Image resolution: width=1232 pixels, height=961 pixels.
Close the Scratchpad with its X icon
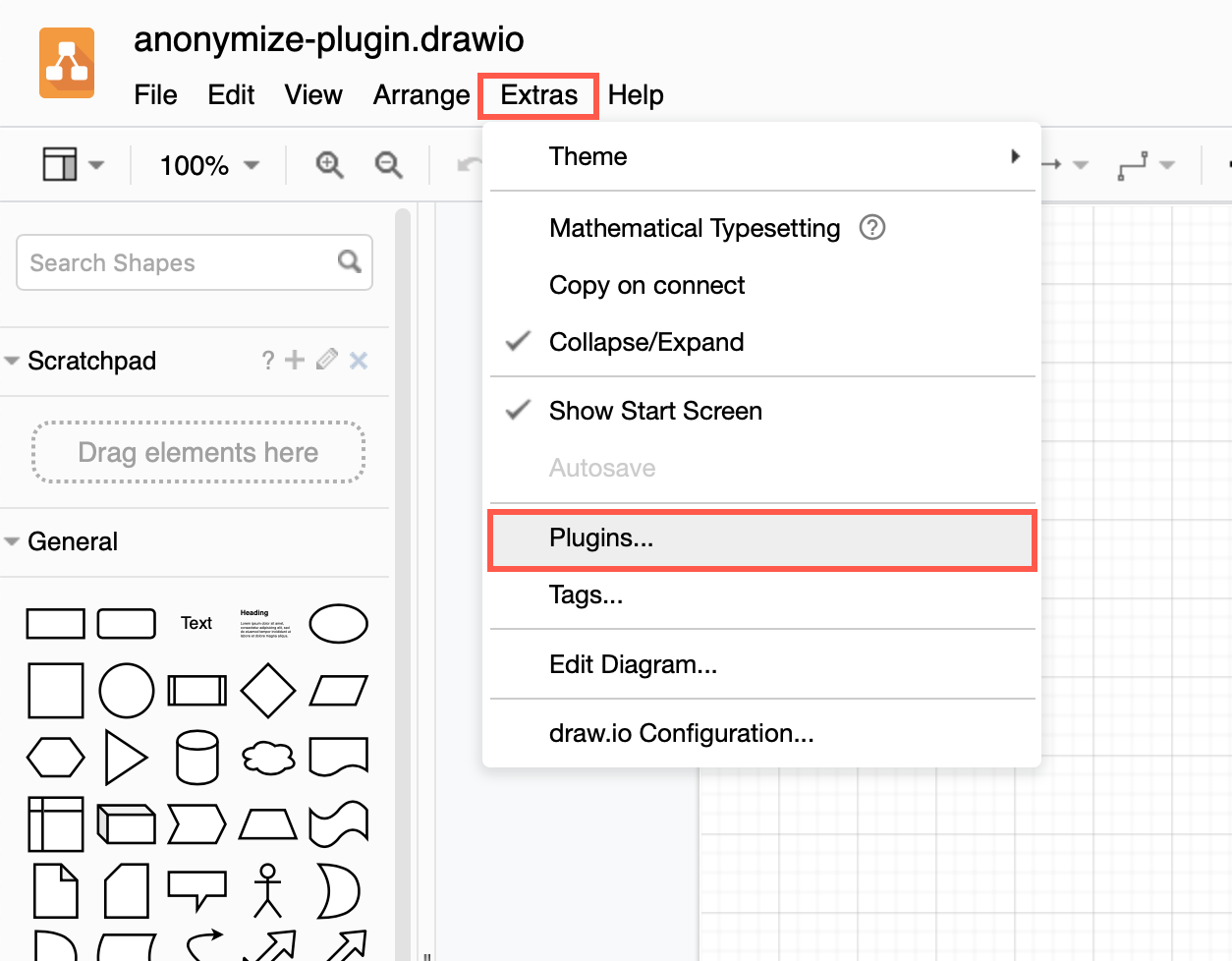[x=358, y=360]
